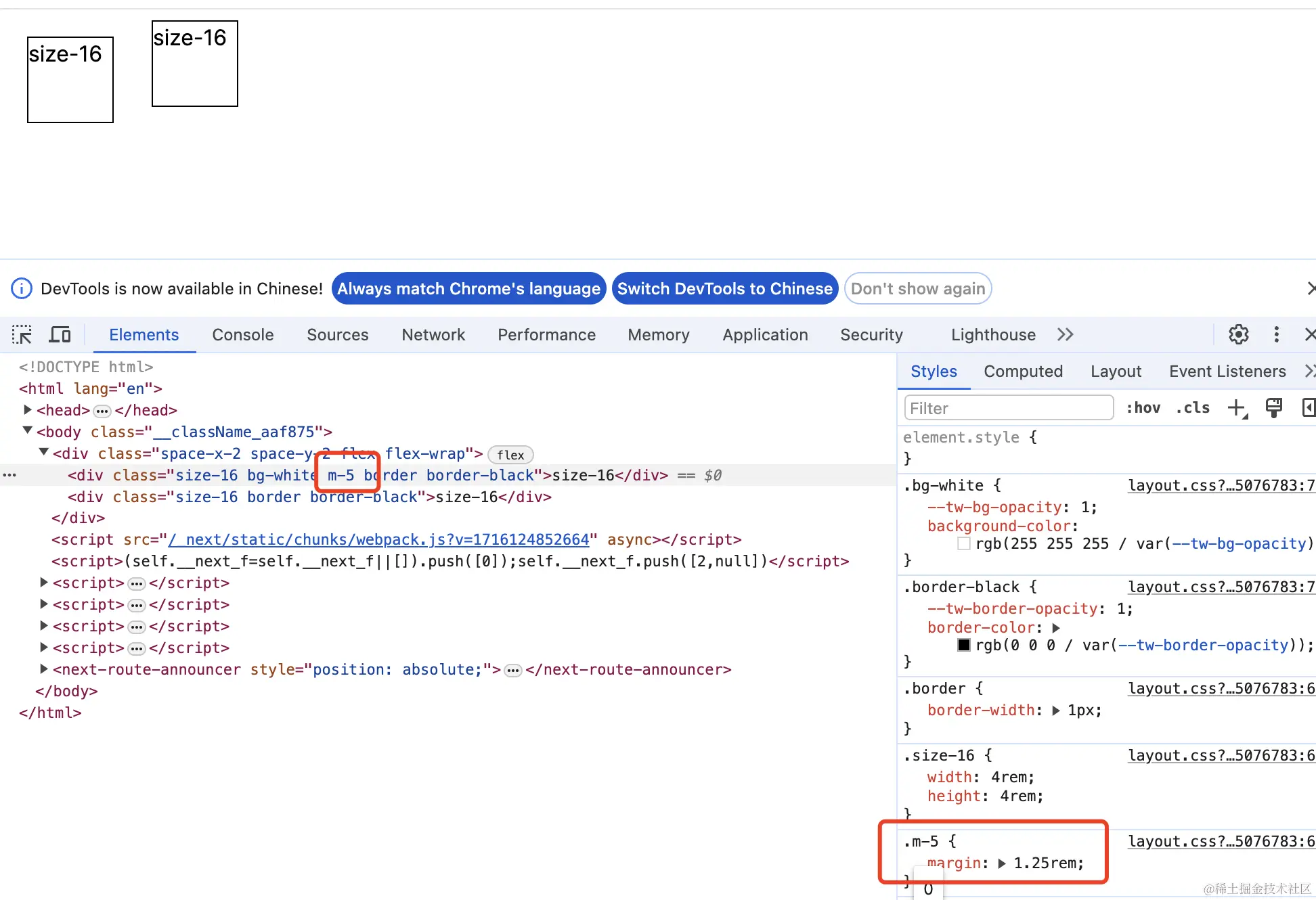
Task: Open the Performance tab
Action: pos(547,335)
